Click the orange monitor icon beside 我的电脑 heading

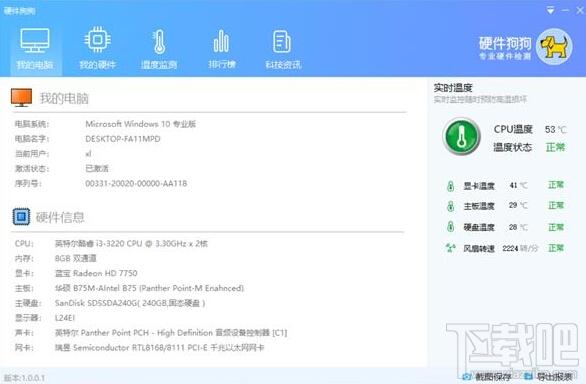[x=21, y=98]
